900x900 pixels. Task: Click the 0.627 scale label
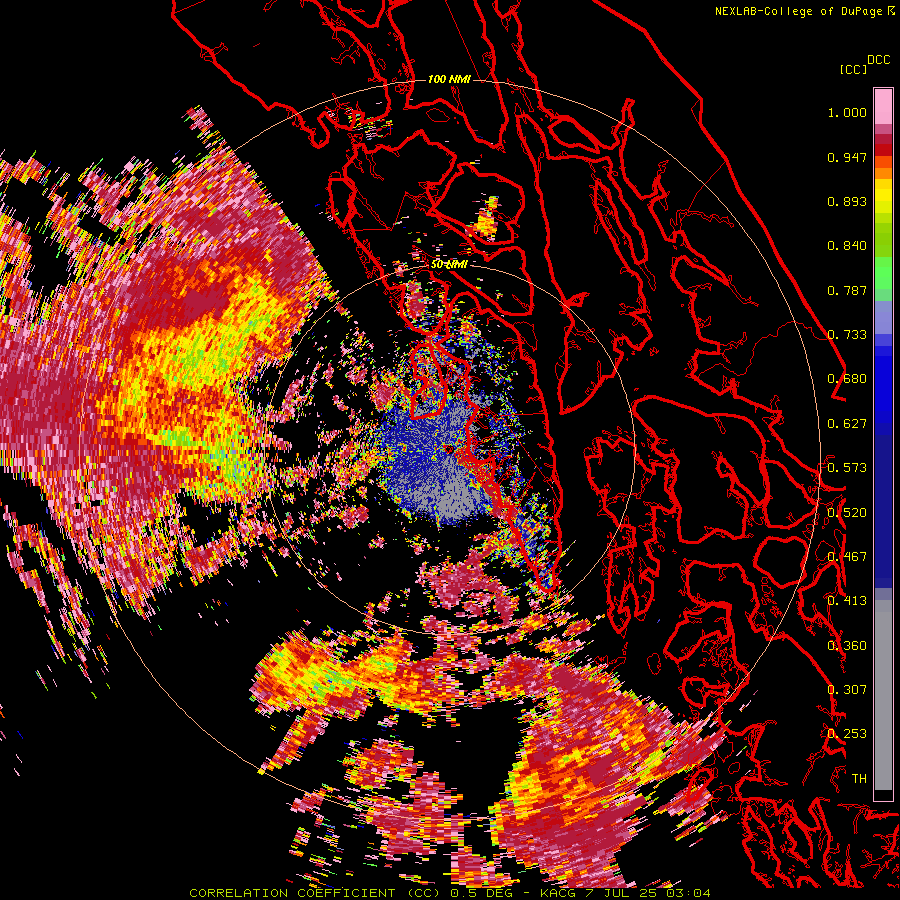tap(847, 424)
